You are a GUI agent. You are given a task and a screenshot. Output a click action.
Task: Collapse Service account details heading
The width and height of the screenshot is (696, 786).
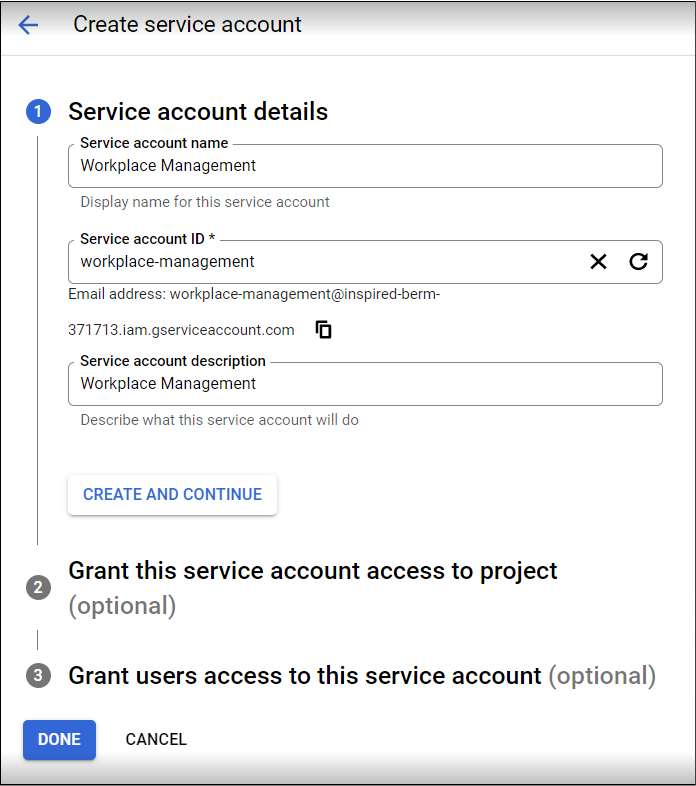click(x=198, y=111)
